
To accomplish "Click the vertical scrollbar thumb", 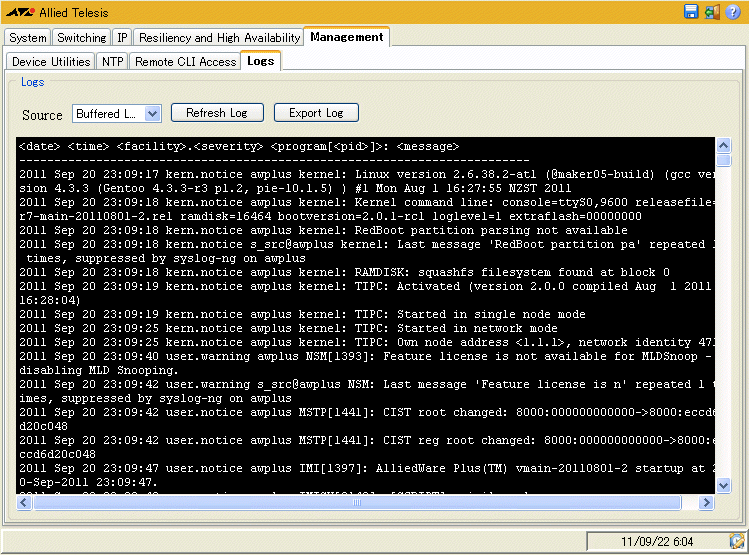I will click(x=724, y=160).
